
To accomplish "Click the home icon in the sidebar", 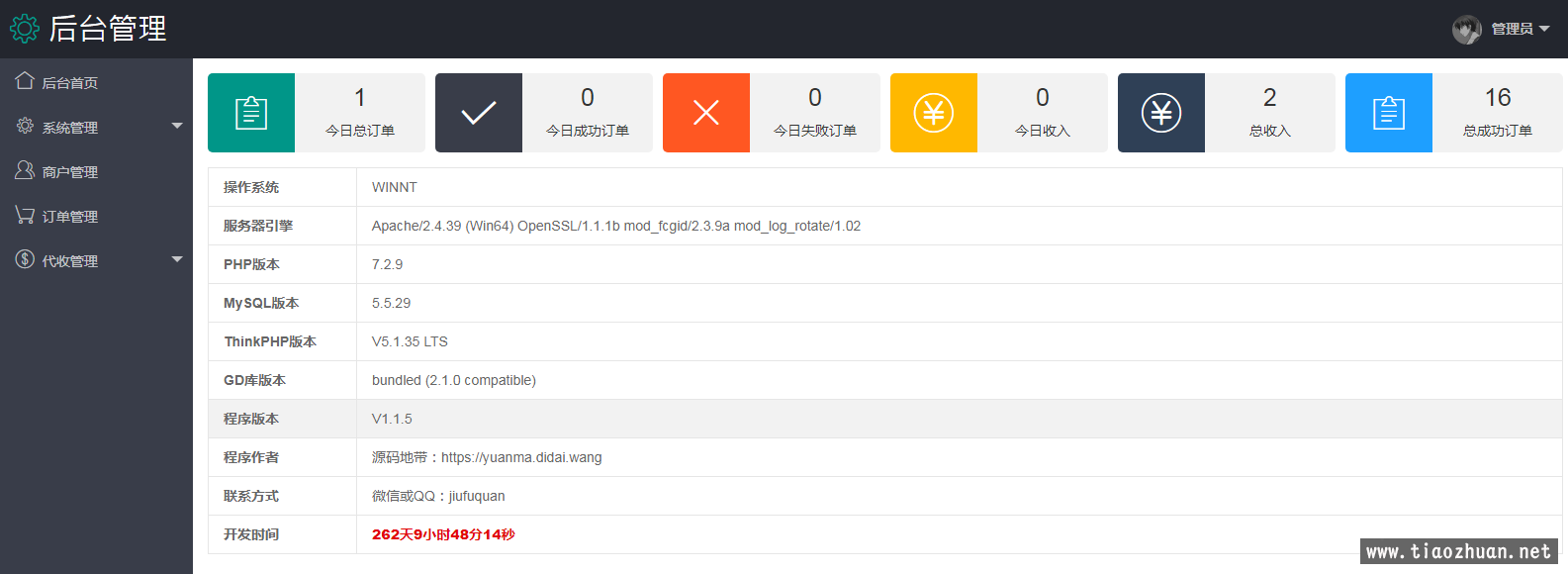I will pos(25,81).
